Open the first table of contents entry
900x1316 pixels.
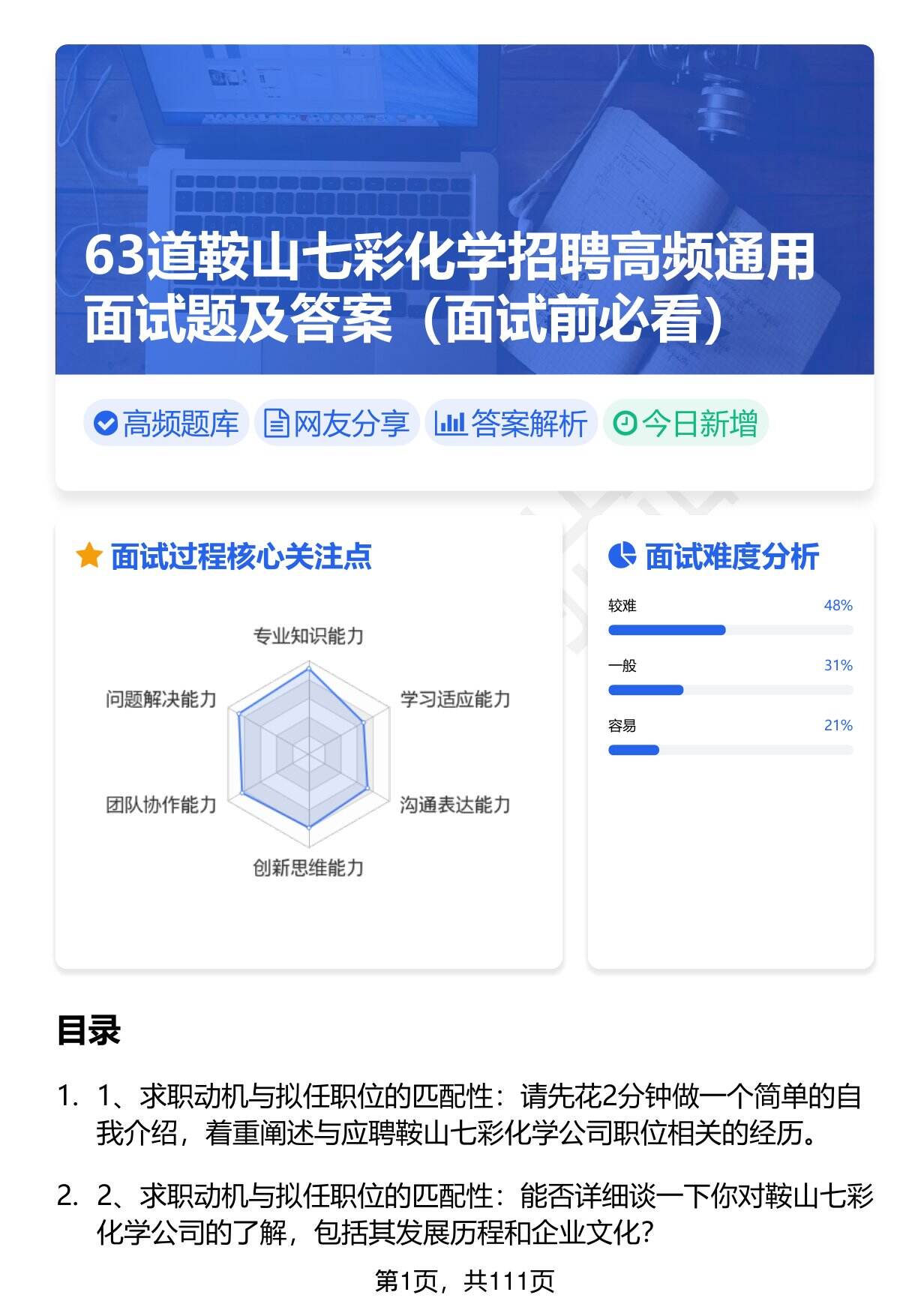tap(478, 1115)
